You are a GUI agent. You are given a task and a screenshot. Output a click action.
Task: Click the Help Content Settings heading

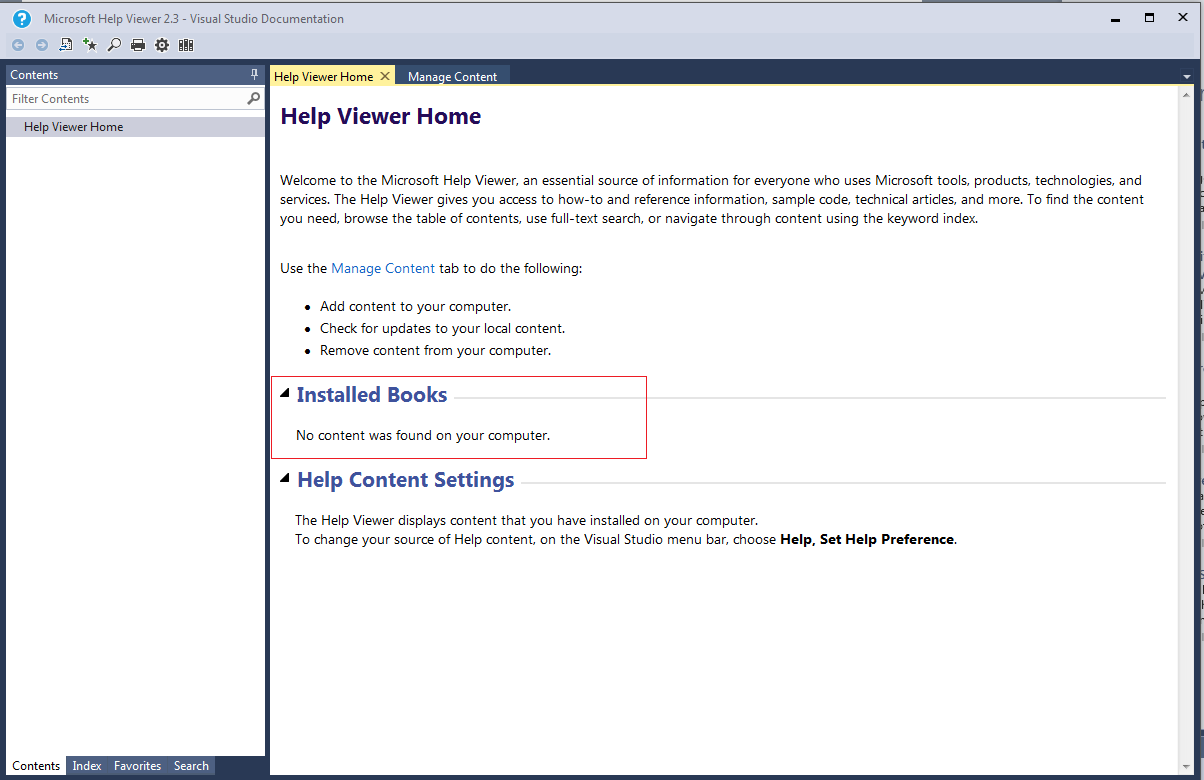tap(406, 480)
